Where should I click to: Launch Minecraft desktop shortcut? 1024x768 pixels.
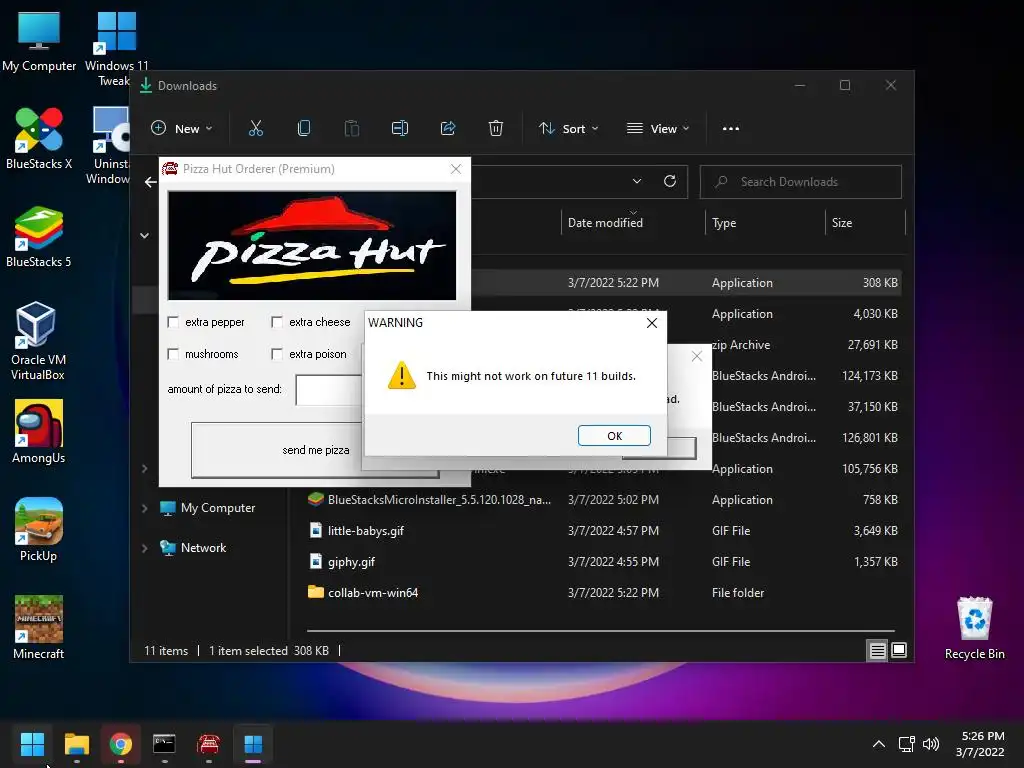(x=39, y=628)
